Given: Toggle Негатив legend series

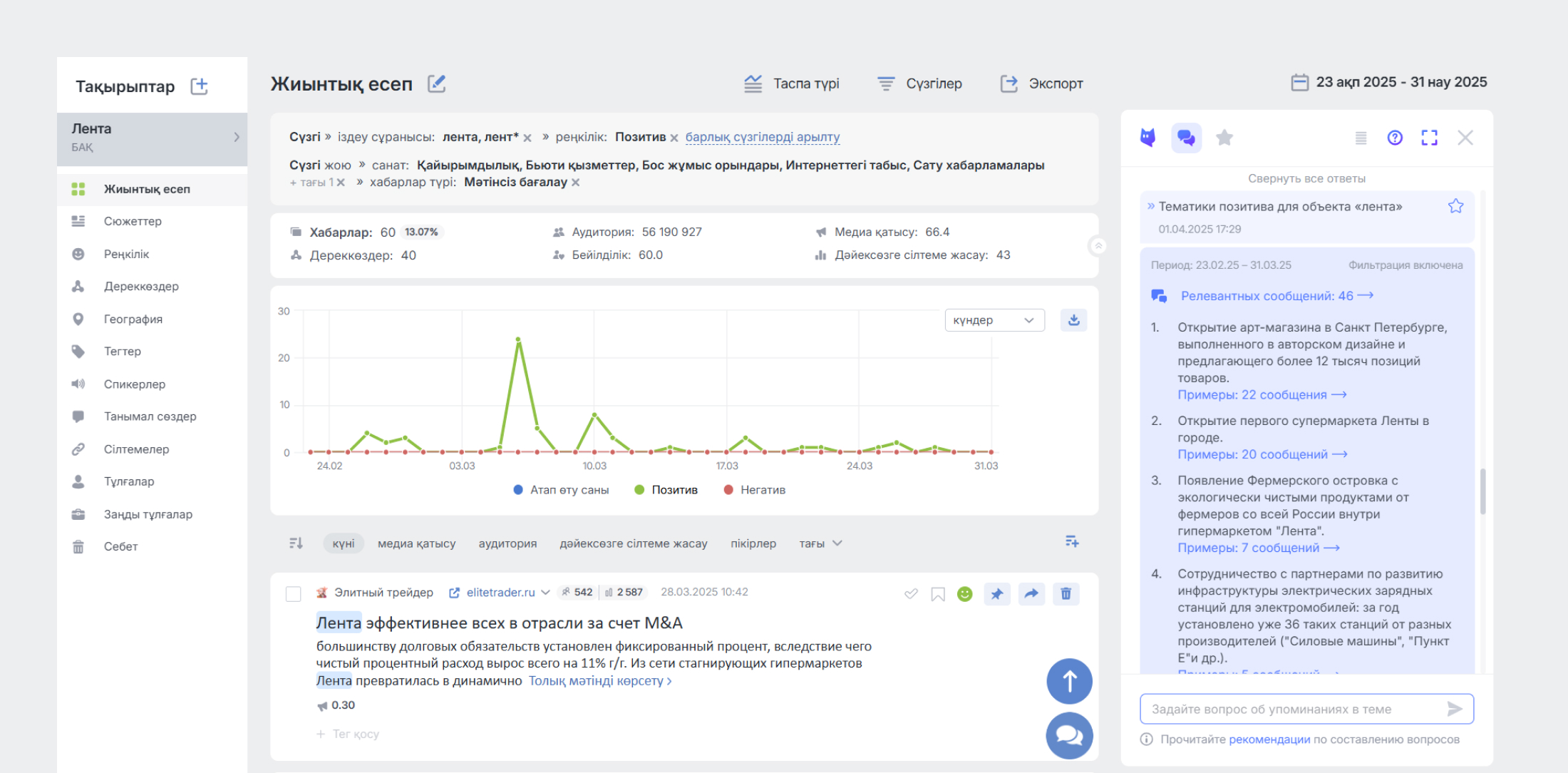Looking at the screenshot, I should pos(754,490).
